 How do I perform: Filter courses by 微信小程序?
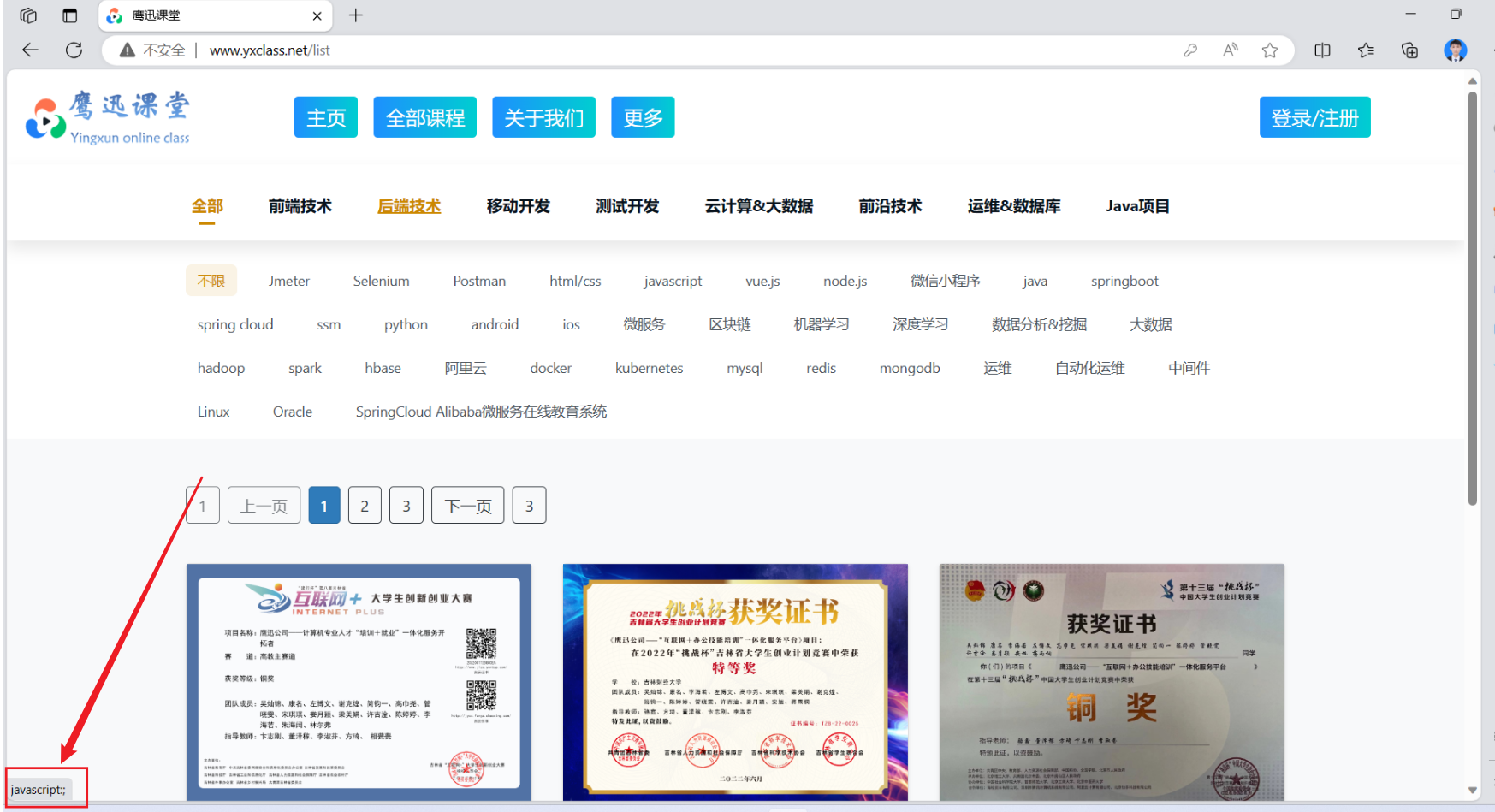(x=946, y=281)
